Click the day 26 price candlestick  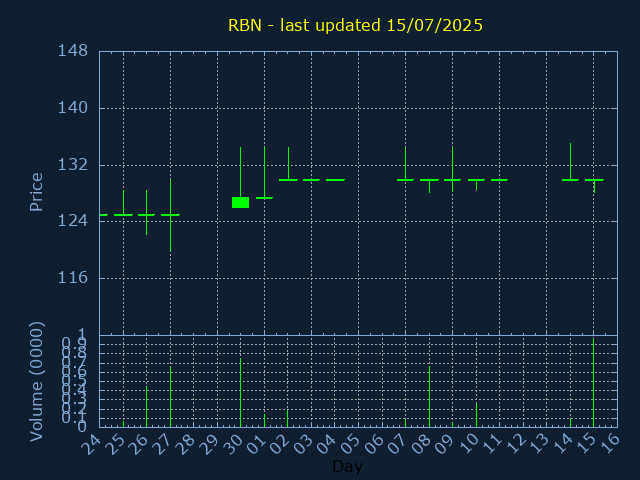pyautogui.click(x=147, y=213)
